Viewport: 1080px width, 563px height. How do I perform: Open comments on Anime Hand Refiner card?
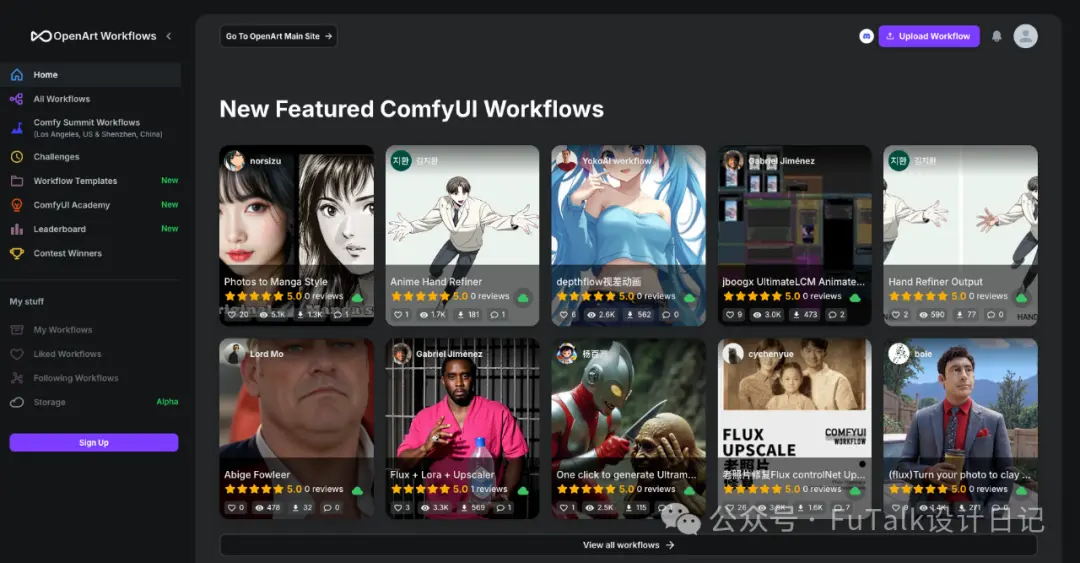[x=498, y=314]
